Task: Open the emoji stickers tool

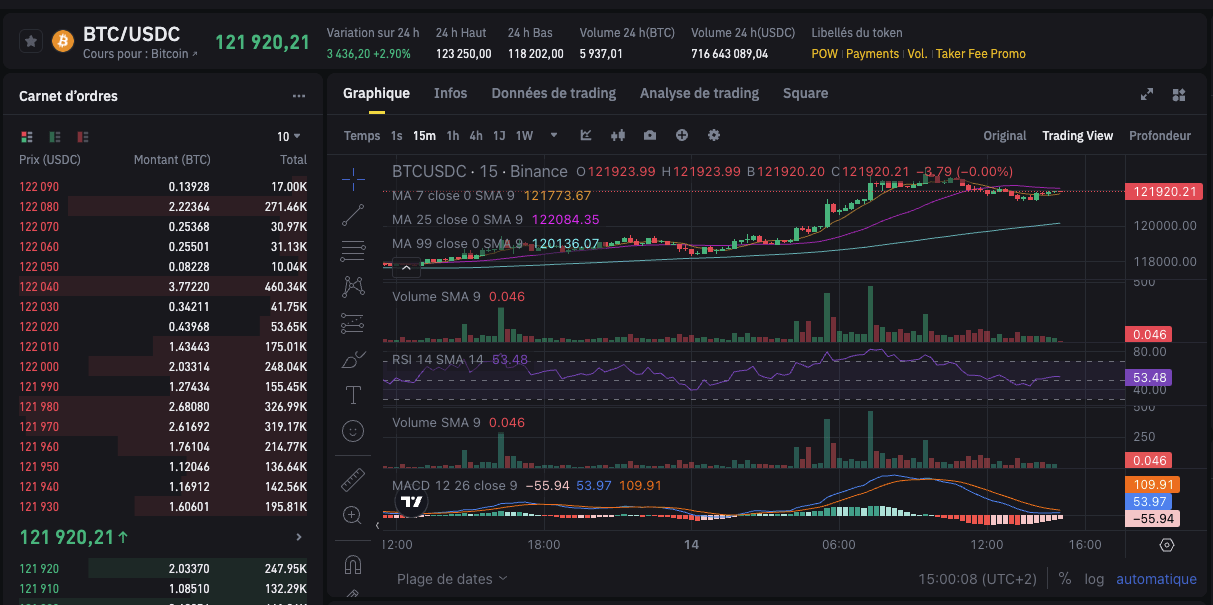Action: (x=352, y=431)
